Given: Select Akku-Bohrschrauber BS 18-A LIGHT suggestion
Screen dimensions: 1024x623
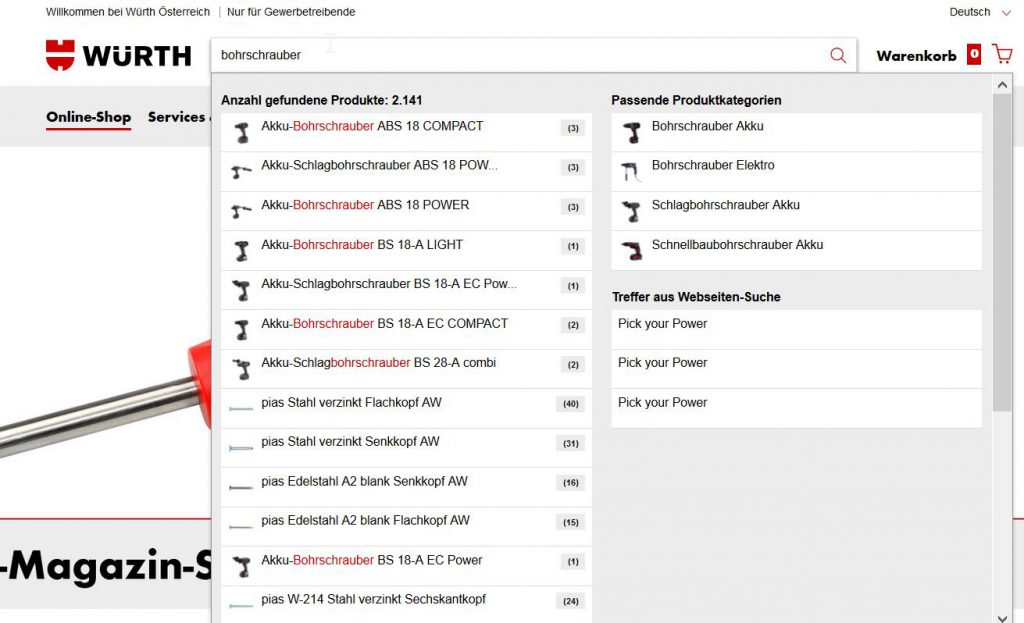Looking at the screenshot, I should 406,251.
